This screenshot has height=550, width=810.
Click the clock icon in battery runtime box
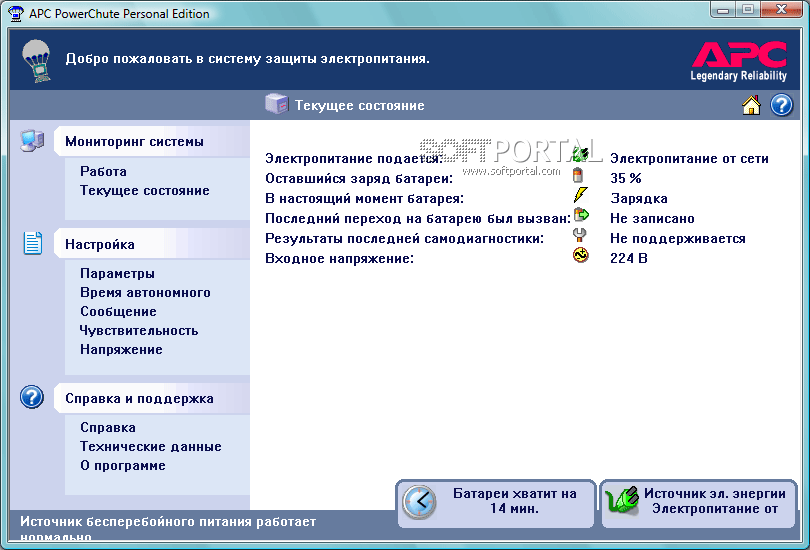point(419,502)
